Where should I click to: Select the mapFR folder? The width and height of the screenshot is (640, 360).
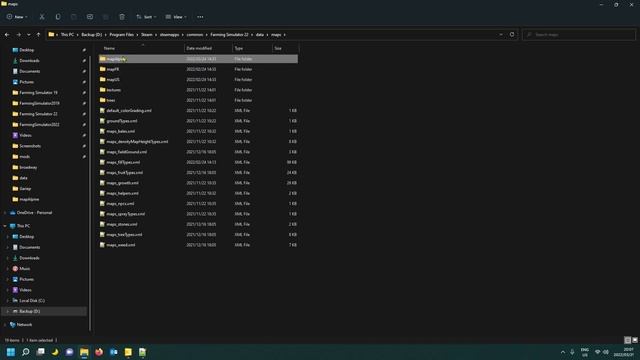(x=198, y=69)
